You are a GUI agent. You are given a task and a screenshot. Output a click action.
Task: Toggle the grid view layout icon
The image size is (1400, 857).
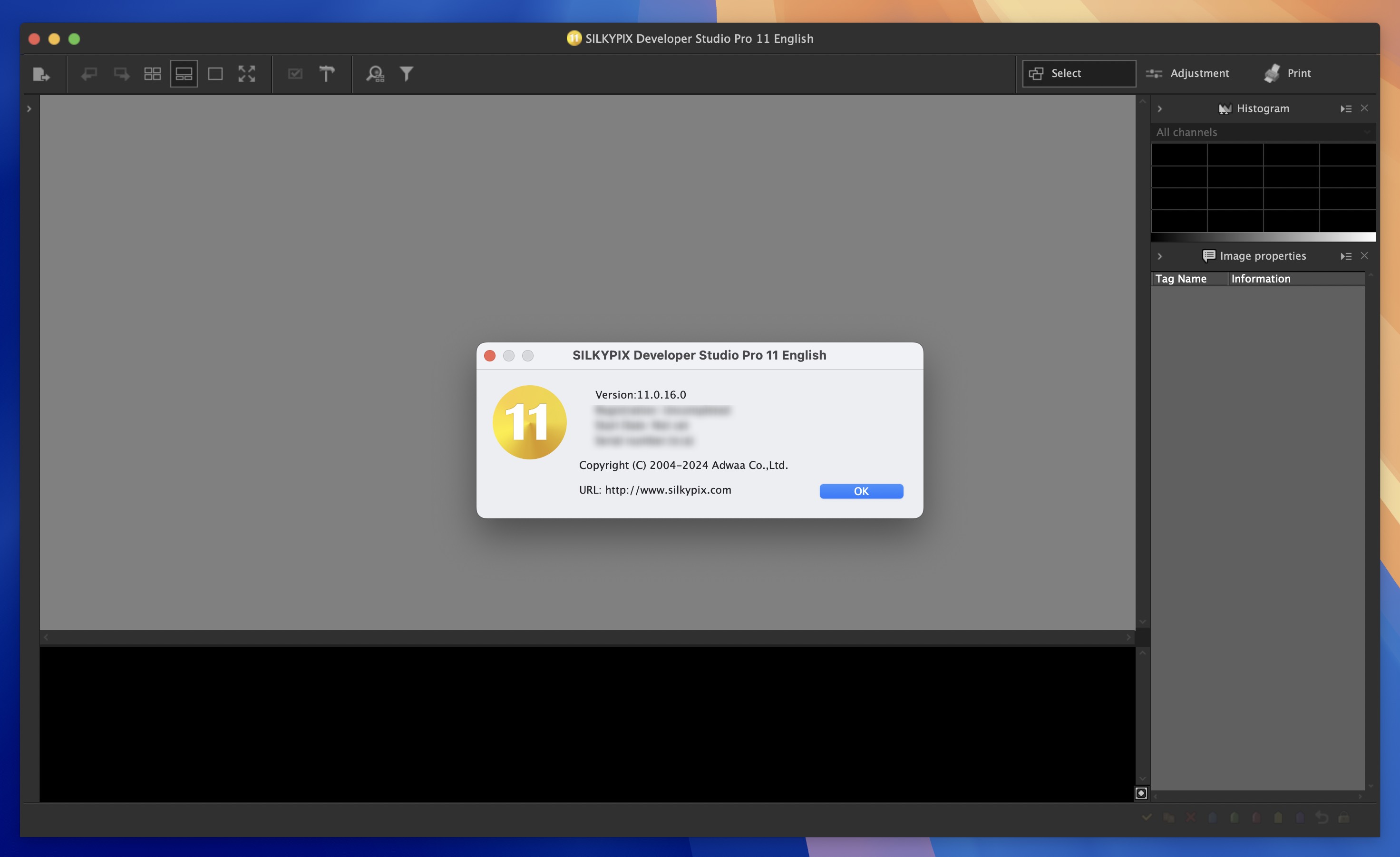(152, 73)
